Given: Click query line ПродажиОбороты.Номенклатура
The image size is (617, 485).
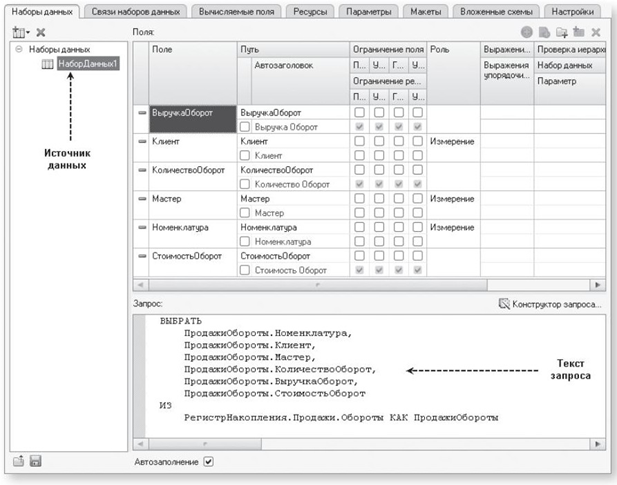Looking at the screenshot, I should (268, 333).
